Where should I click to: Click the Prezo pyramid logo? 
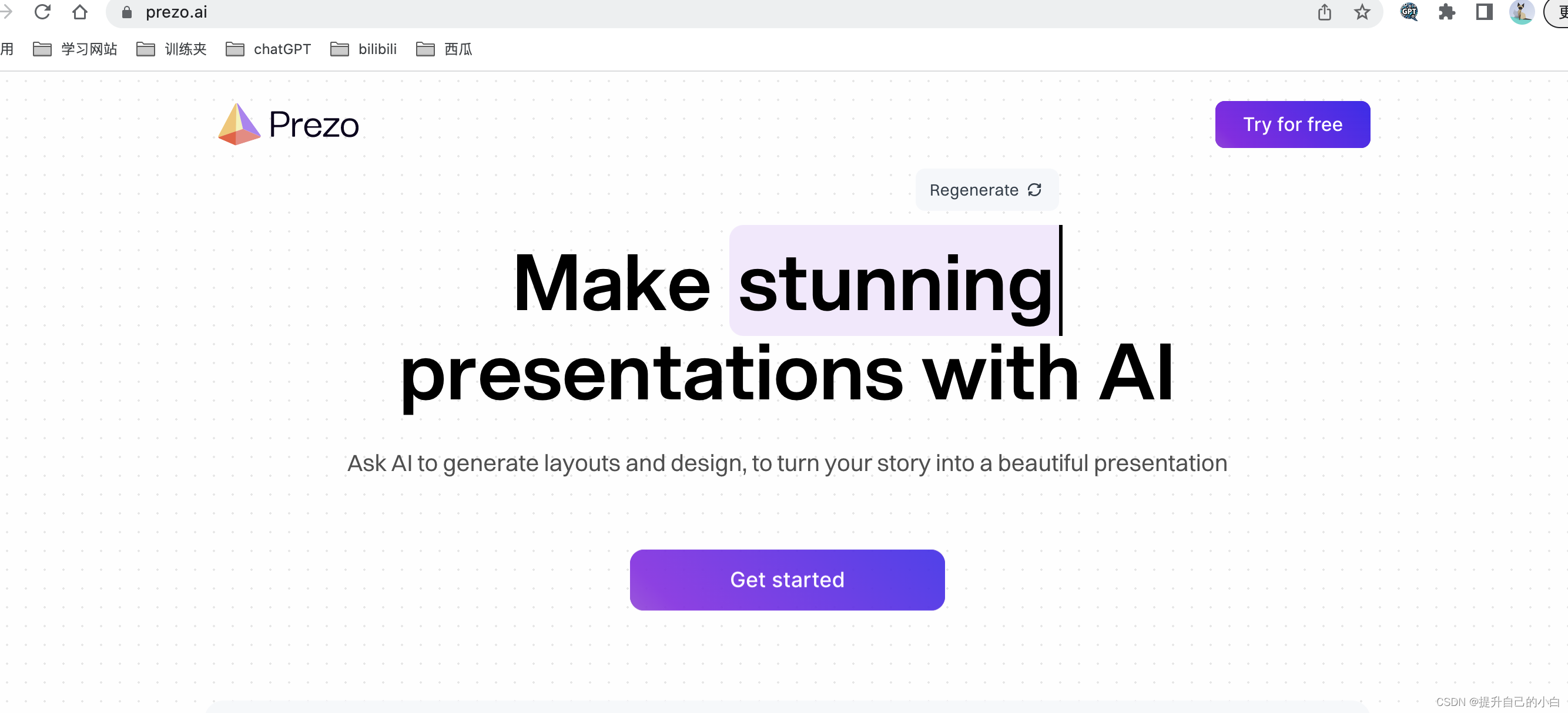tap(239, 124)
